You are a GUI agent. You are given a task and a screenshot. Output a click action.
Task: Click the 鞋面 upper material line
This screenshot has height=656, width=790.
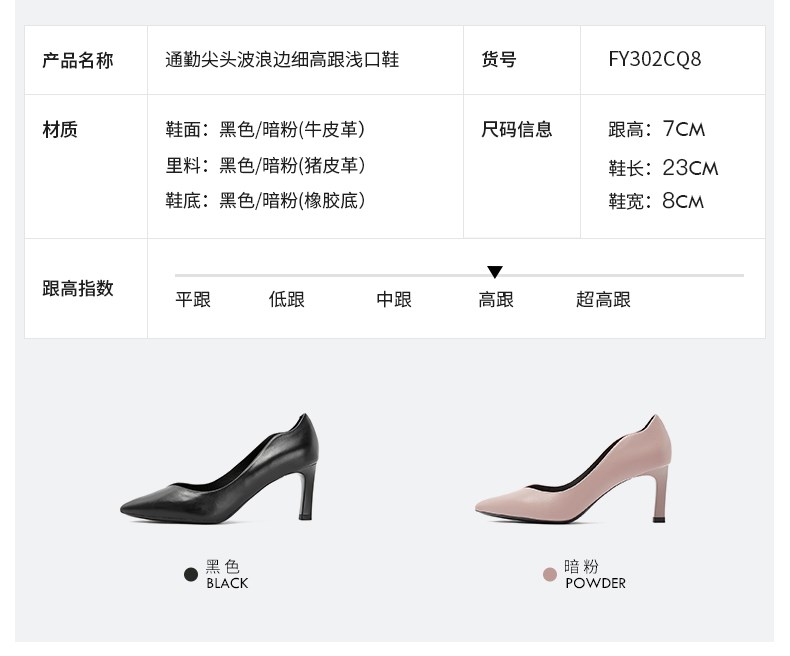click(265, 129)
